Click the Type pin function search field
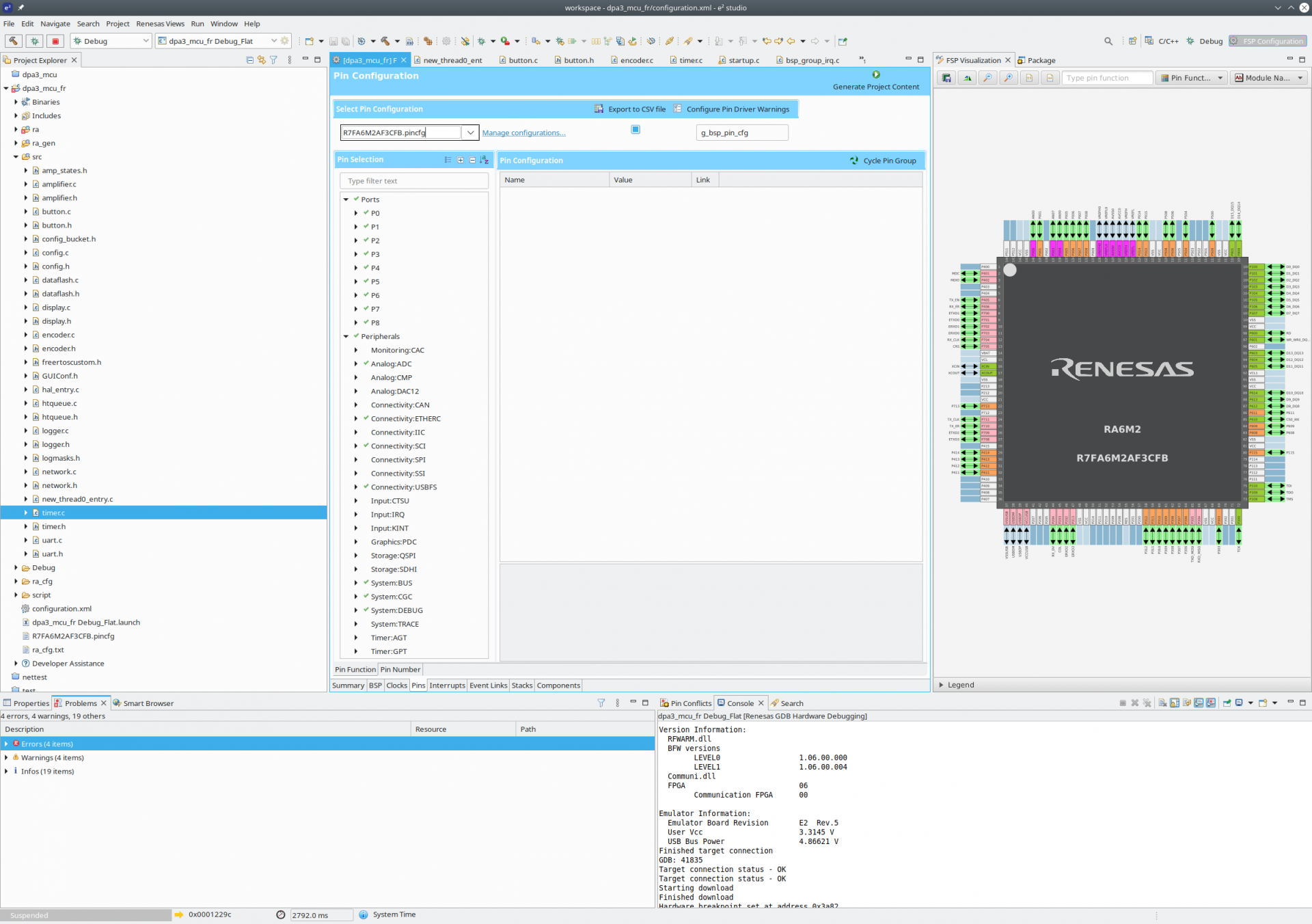Viewport: 1312px width, 924px height. pos(1106,78)
